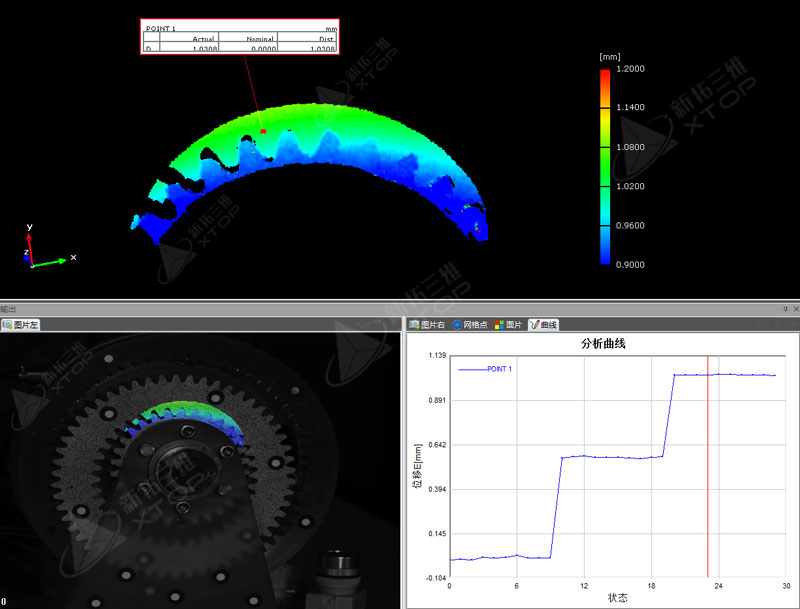Select the 图片左 left image tab
Screen dimensions: 800x609
click(x=26, y=325)
